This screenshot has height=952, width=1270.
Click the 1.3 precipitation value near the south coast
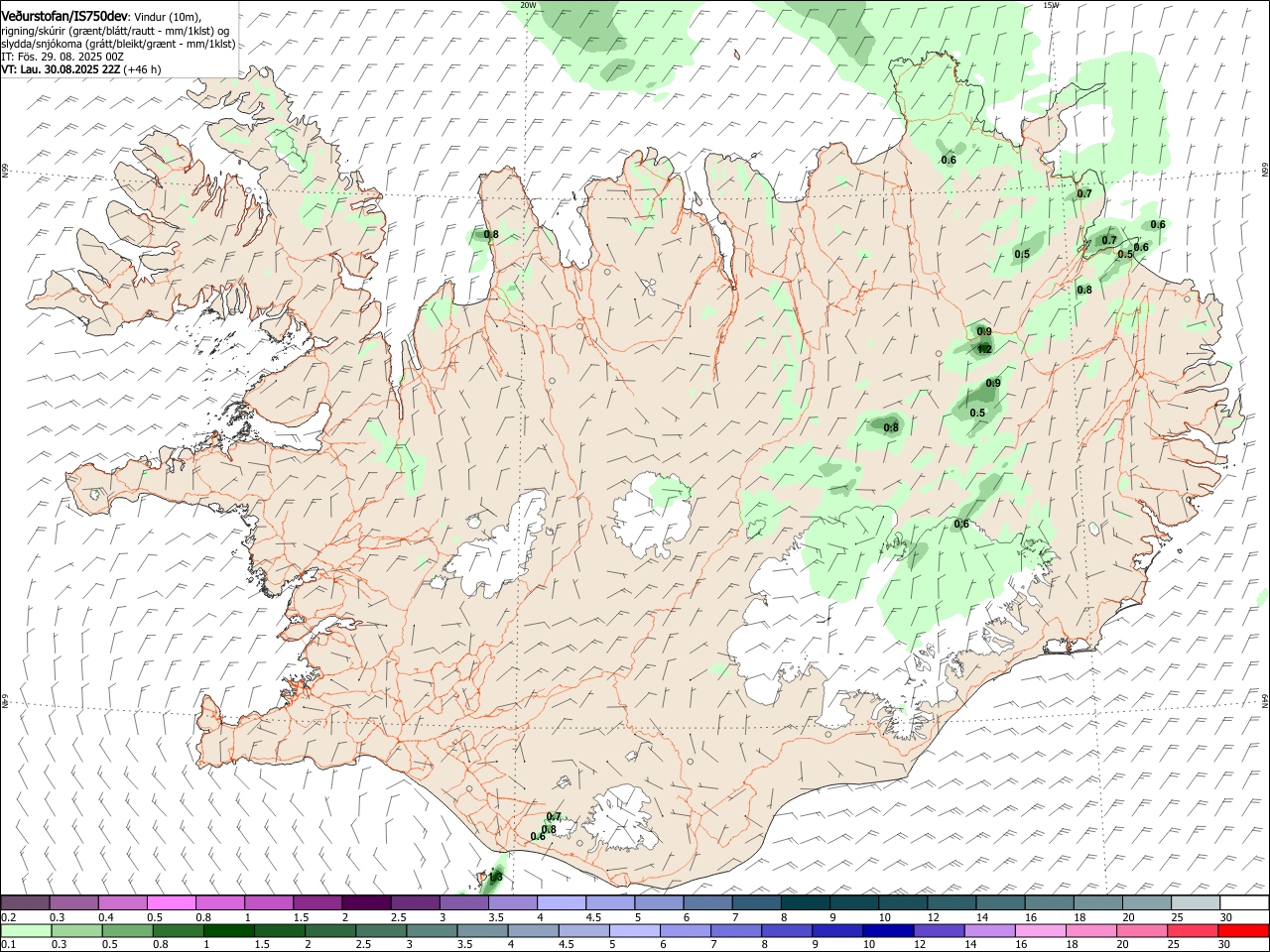point(496,877)
